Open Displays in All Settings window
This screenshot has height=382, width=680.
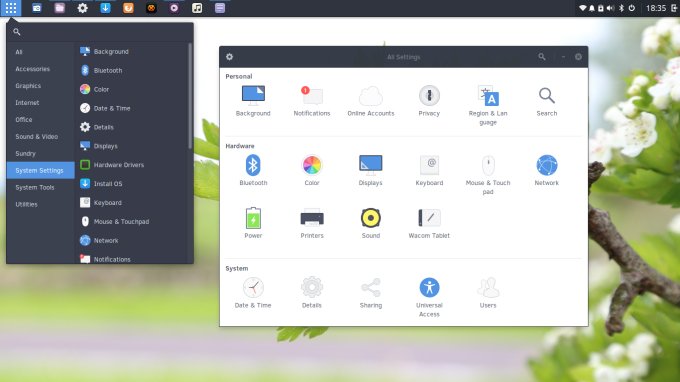pyautogui.click(x=370, y=170)
